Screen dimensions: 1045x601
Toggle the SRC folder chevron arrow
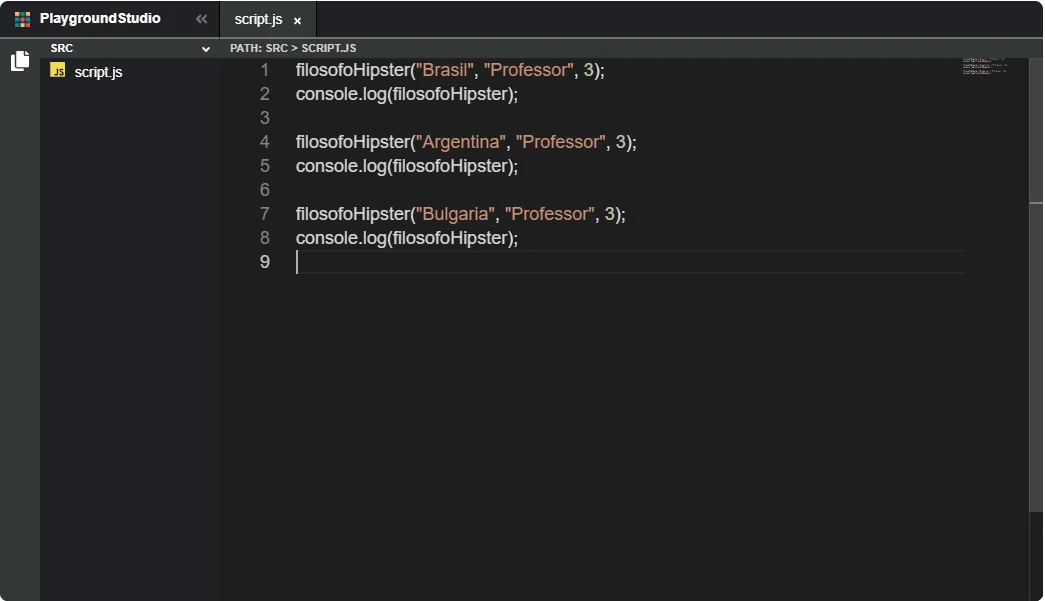click(206, 49)
